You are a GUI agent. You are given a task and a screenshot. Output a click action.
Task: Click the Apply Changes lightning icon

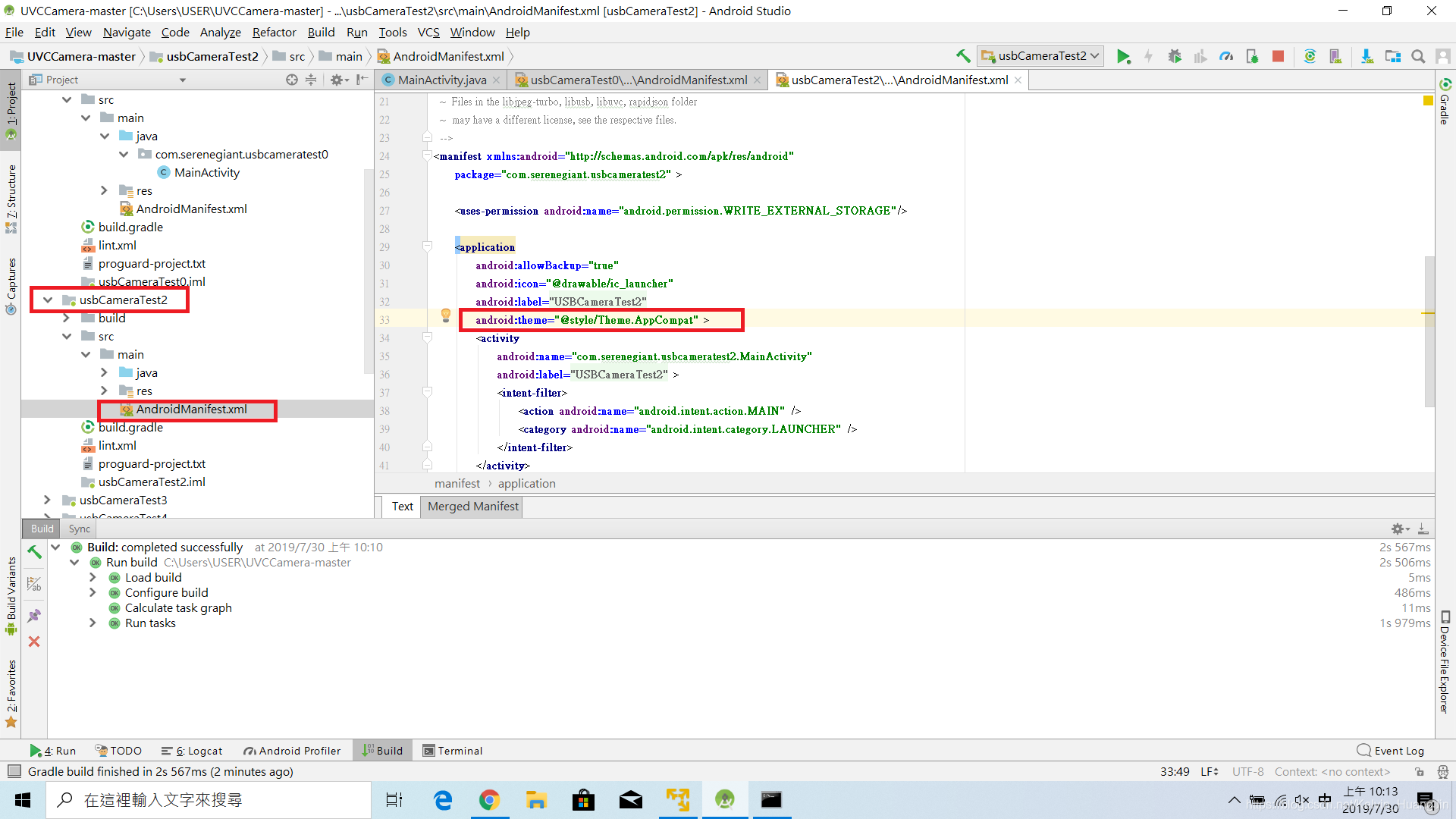1149,56
